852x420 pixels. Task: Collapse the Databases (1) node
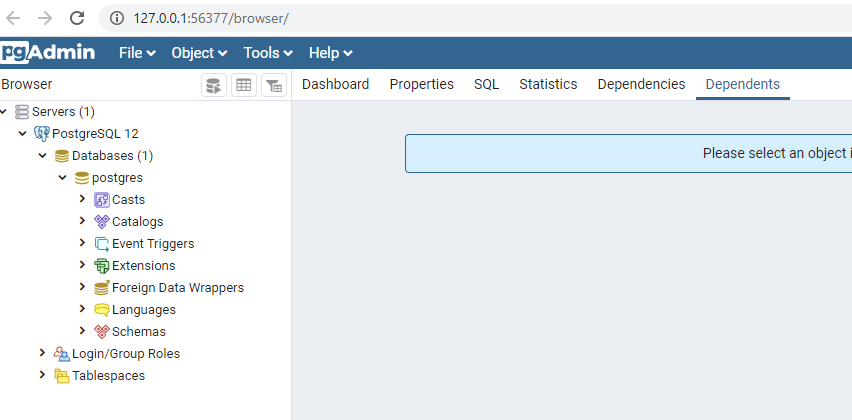(42, 155)
